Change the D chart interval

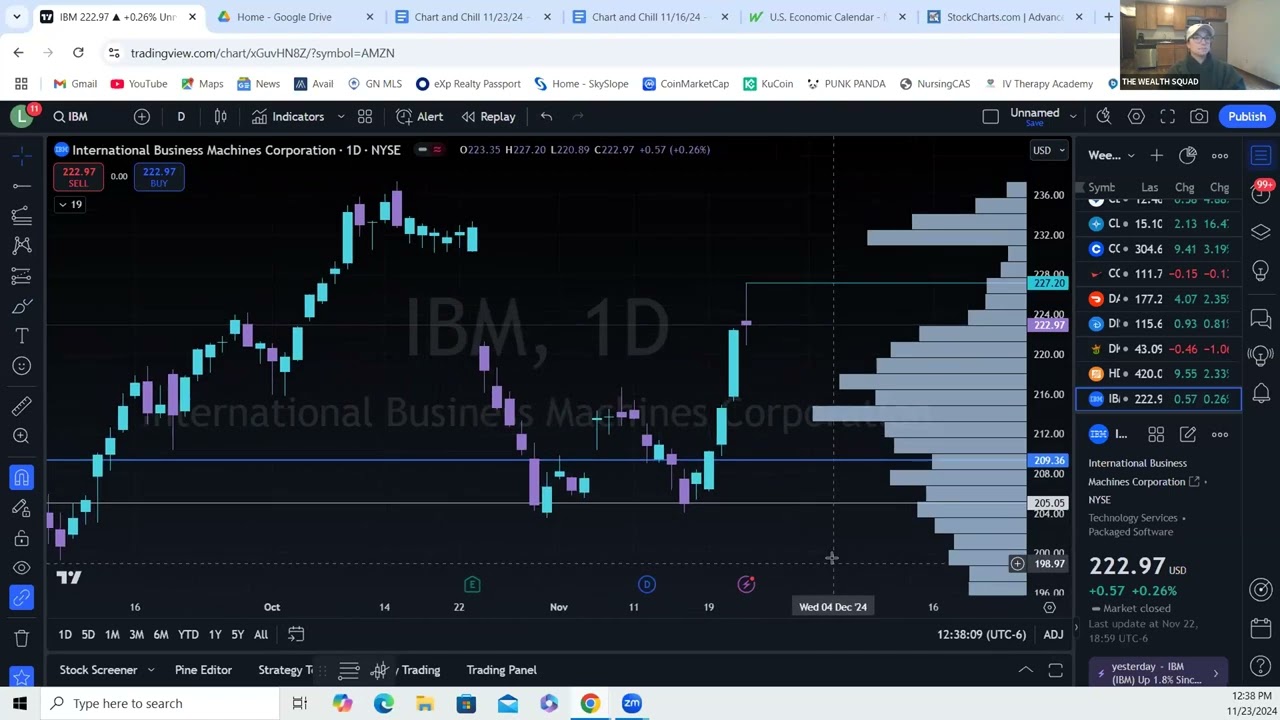click(181, 117)
